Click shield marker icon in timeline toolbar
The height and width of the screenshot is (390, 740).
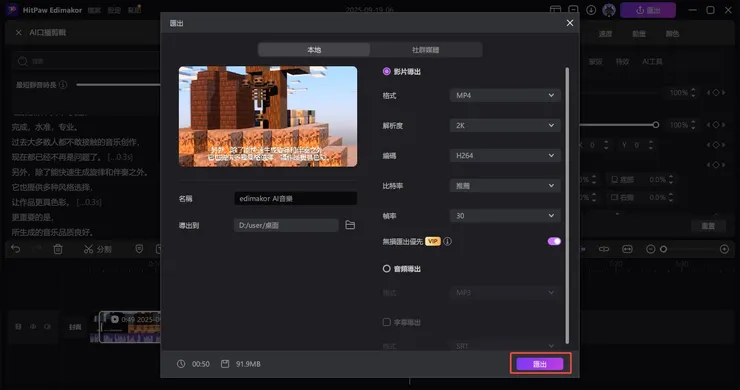point(139,249)
